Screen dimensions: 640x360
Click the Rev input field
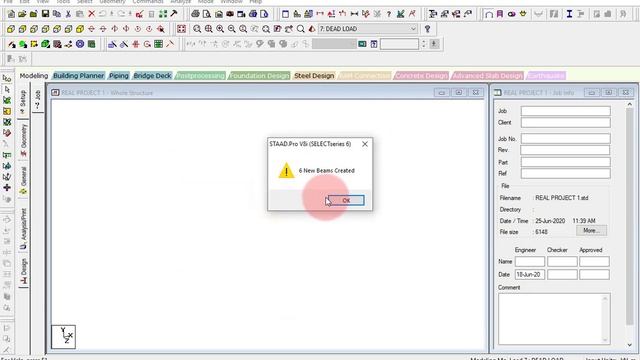click(x=565, y=150)
